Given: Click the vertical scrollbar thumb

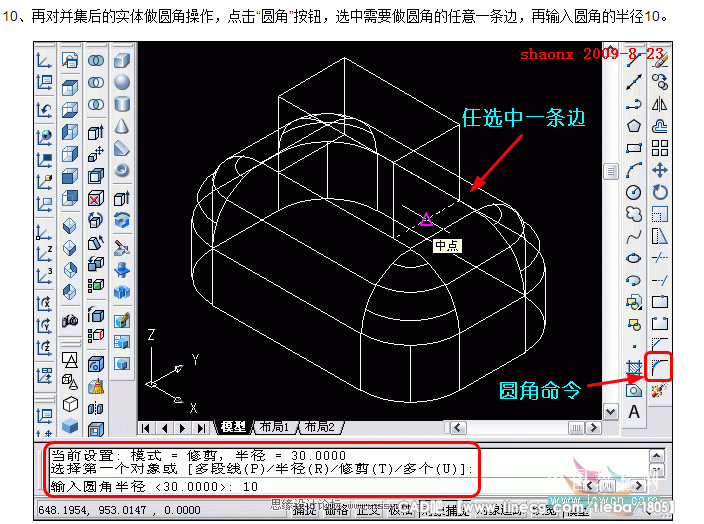Looking at the screenshot, I should [611, 171].
